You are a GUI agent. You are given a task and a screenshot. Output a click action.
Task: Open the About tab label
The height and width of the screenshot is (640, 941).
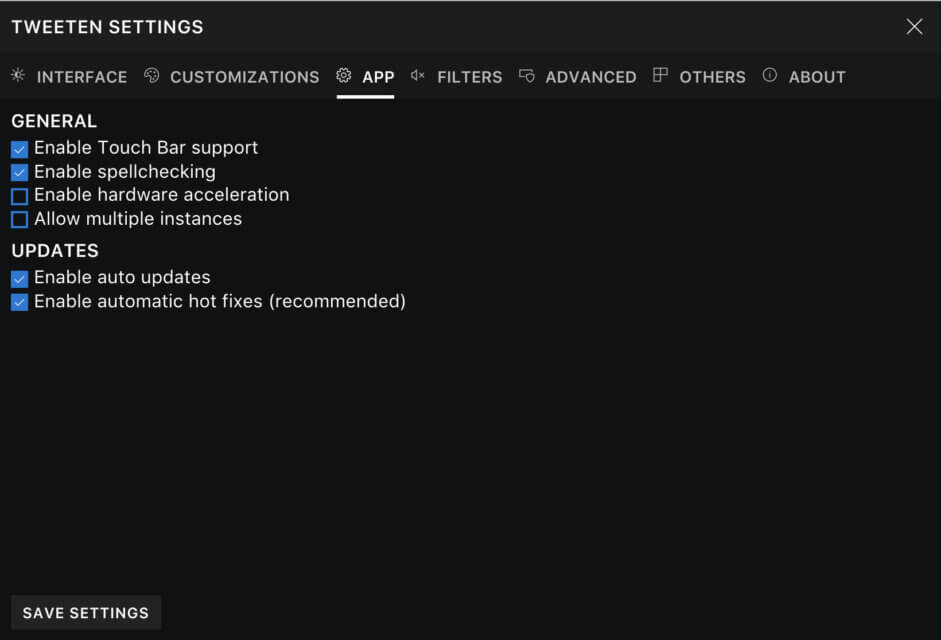817,77
